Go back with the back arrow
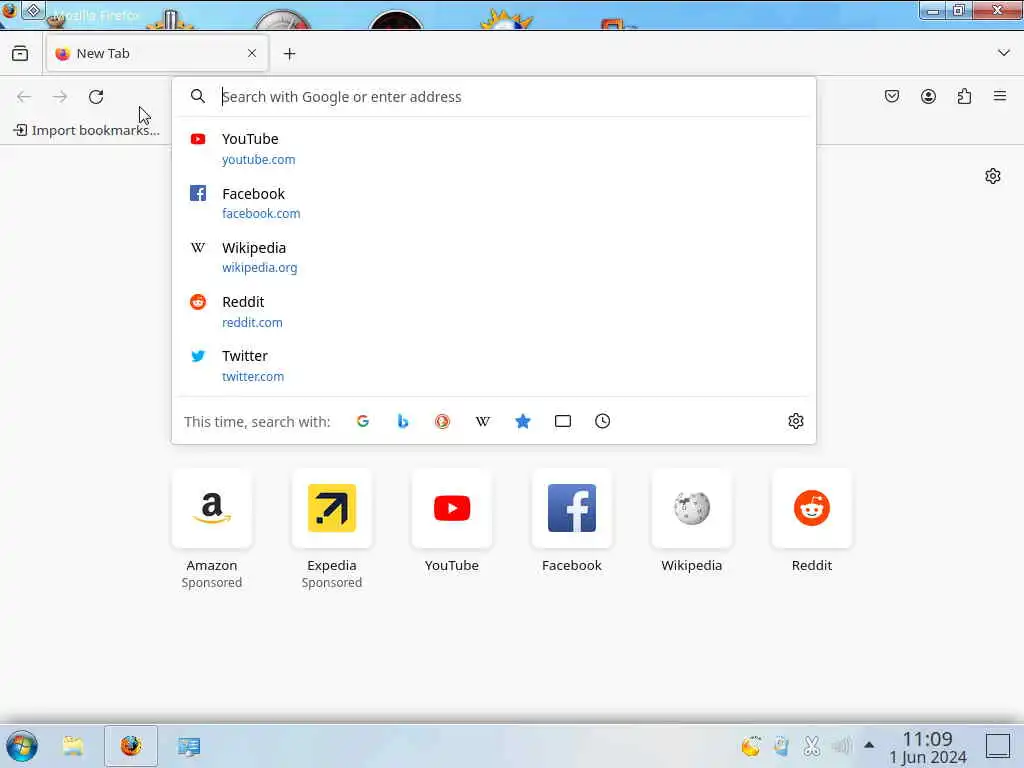 24,97
